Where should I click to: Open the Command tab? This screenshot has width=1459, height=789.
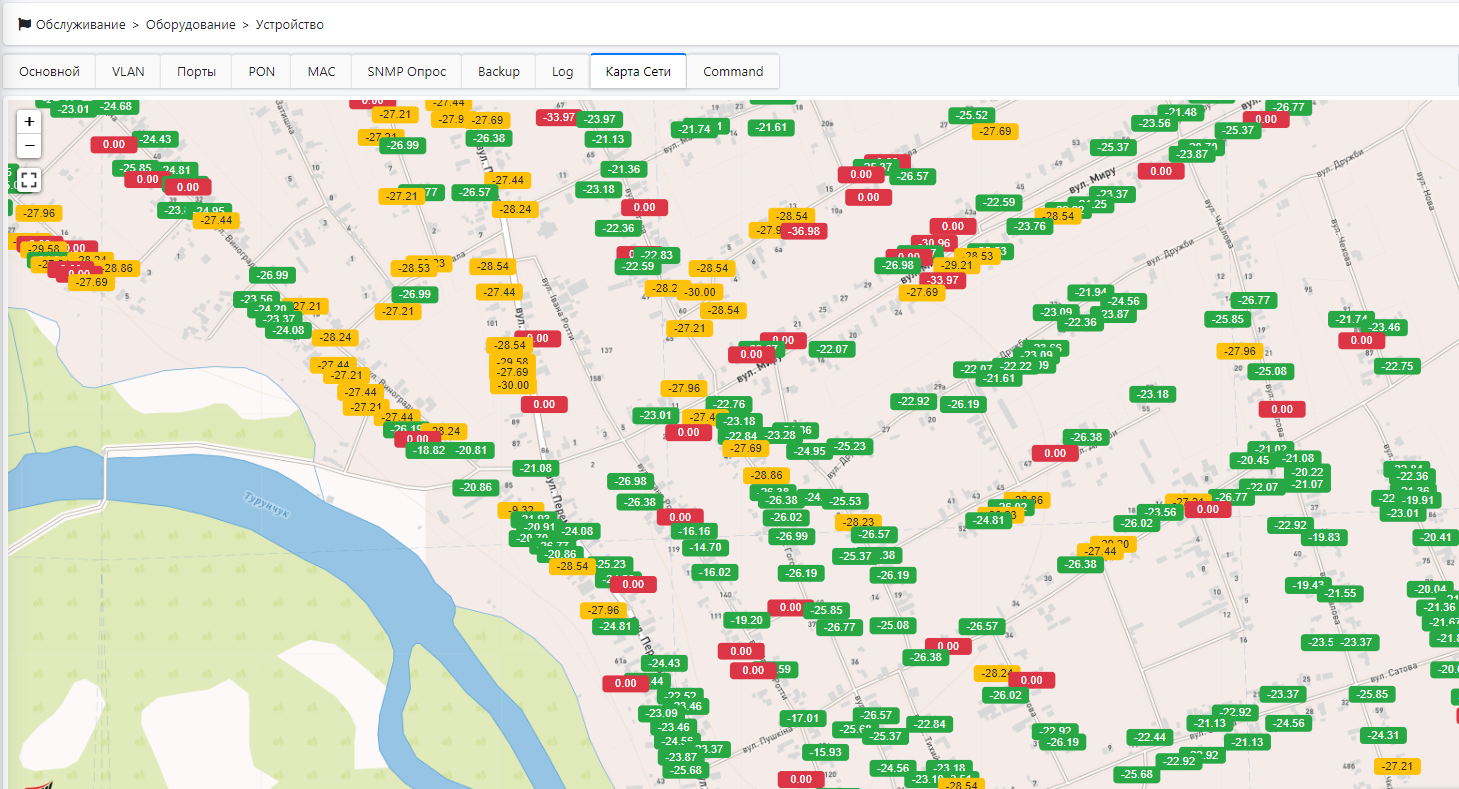pos(733,72)
